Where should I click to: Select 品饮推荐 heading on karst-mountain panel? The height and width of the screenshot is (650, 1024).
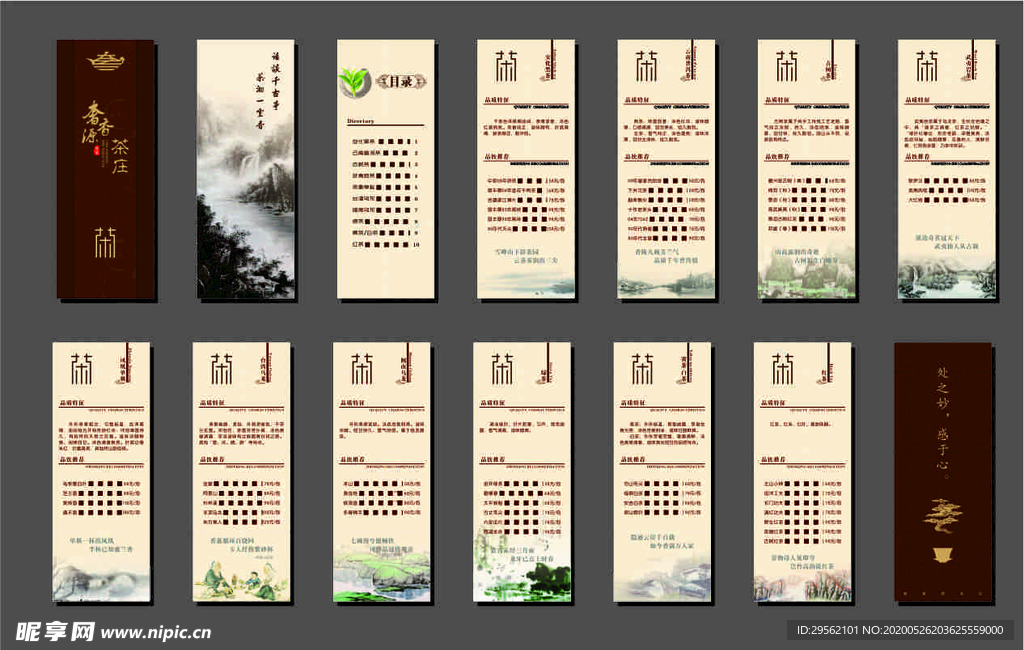778,157
